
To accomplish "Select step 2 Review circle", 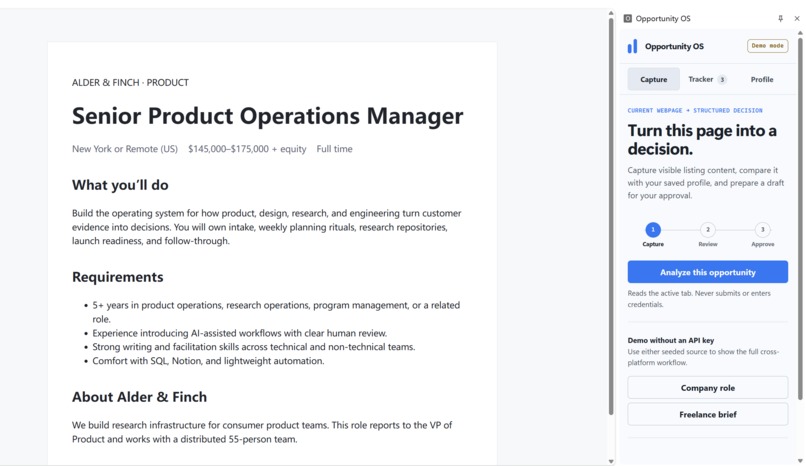I will click(x=708, y=230).
